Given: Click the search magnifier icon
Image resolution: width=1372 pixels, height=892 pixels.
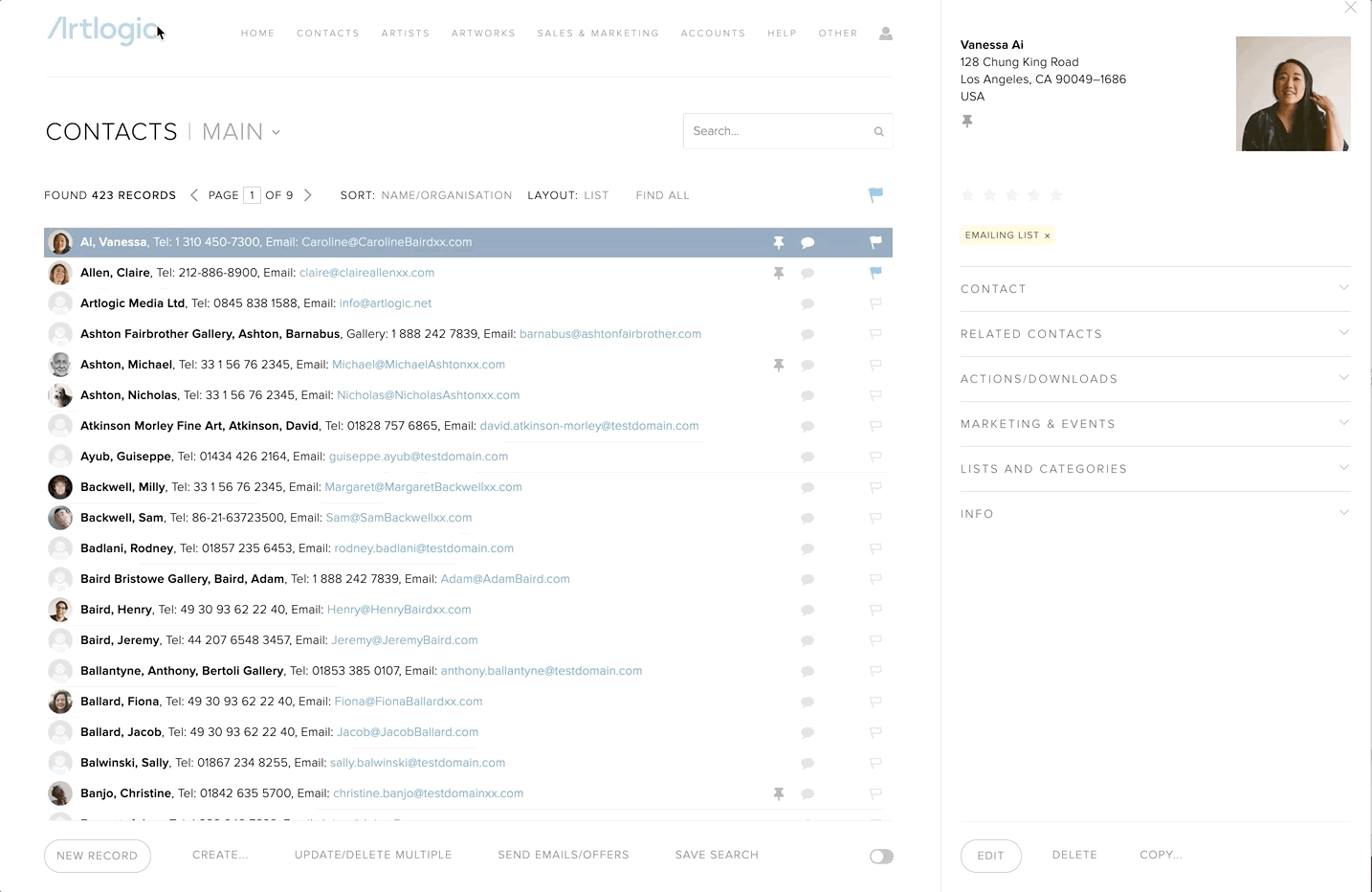Looking at the screenshot, I should pos(878,132).
